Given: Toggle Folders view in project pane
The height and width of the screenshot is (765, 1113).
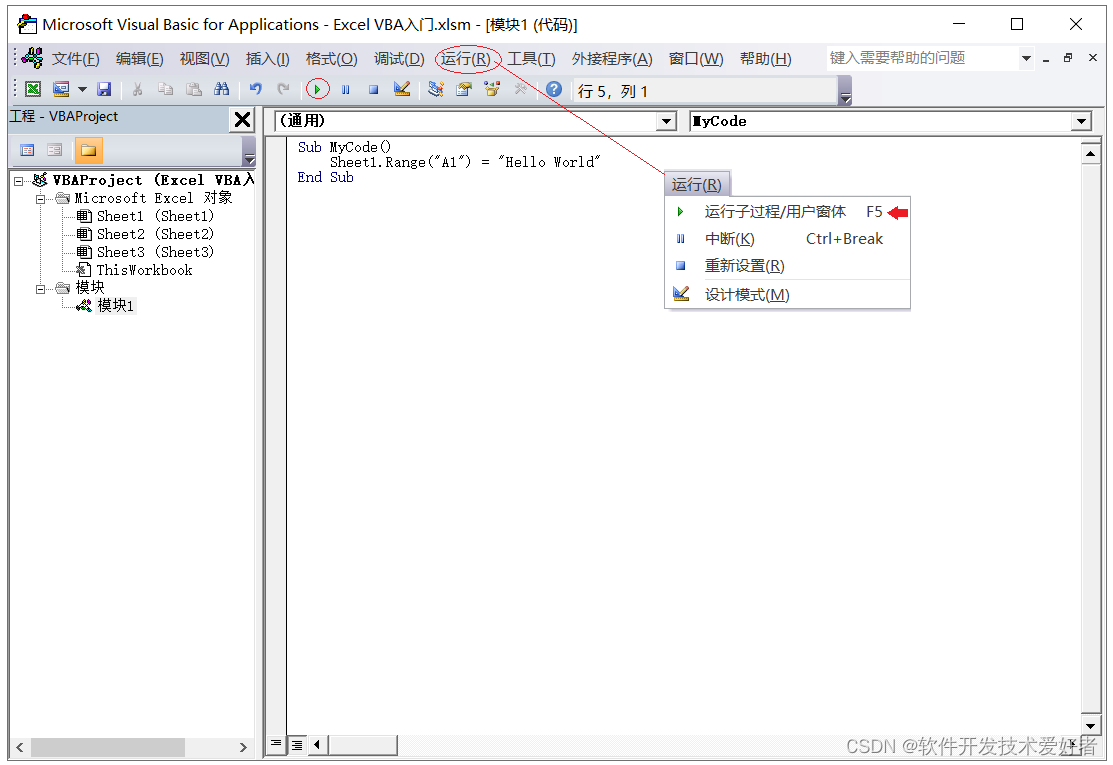Looking at the screenshot, I should [x=89, y=150].
